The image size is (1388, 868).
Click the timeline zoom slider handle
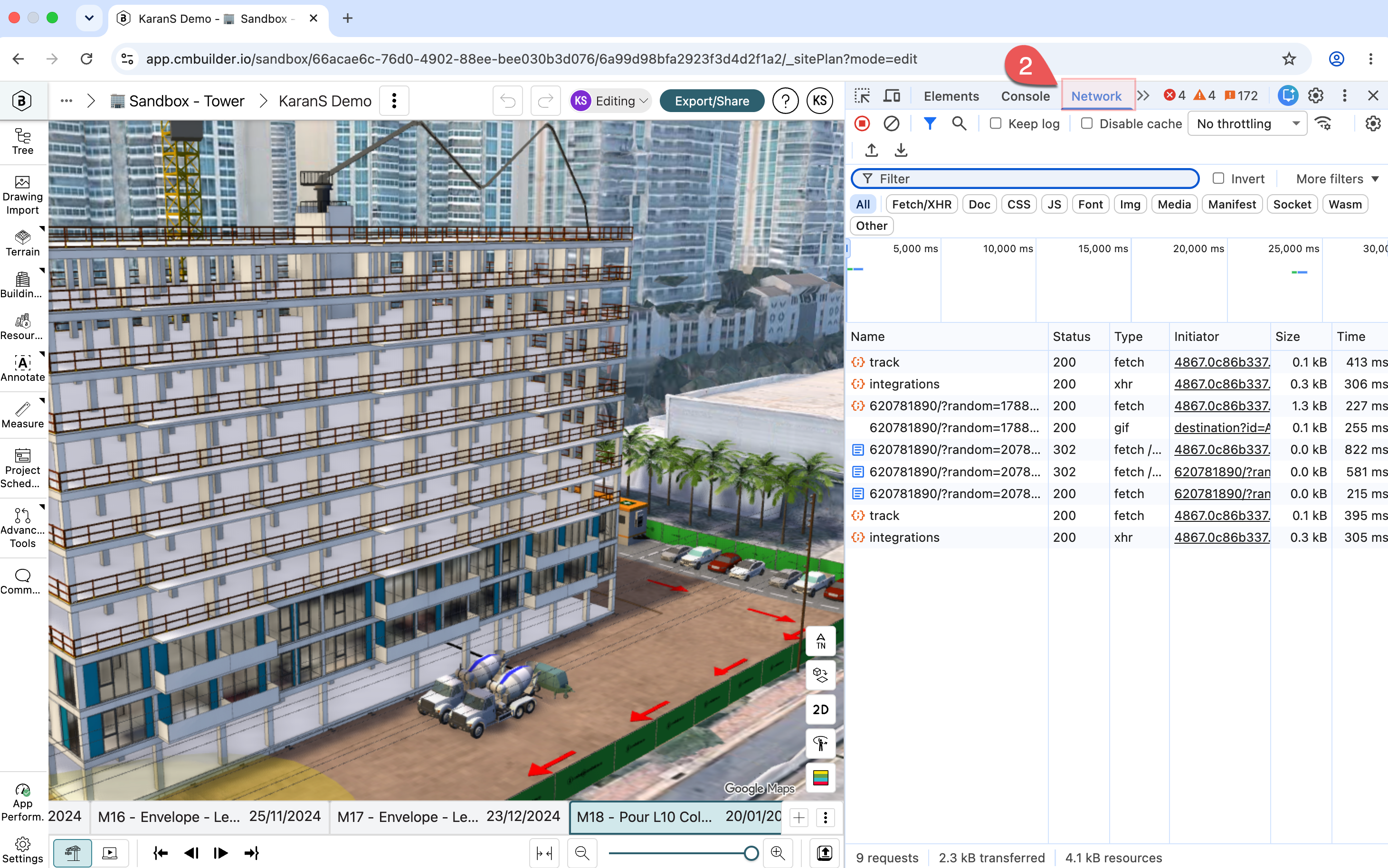pyautogui.click(x=751, y=853)
